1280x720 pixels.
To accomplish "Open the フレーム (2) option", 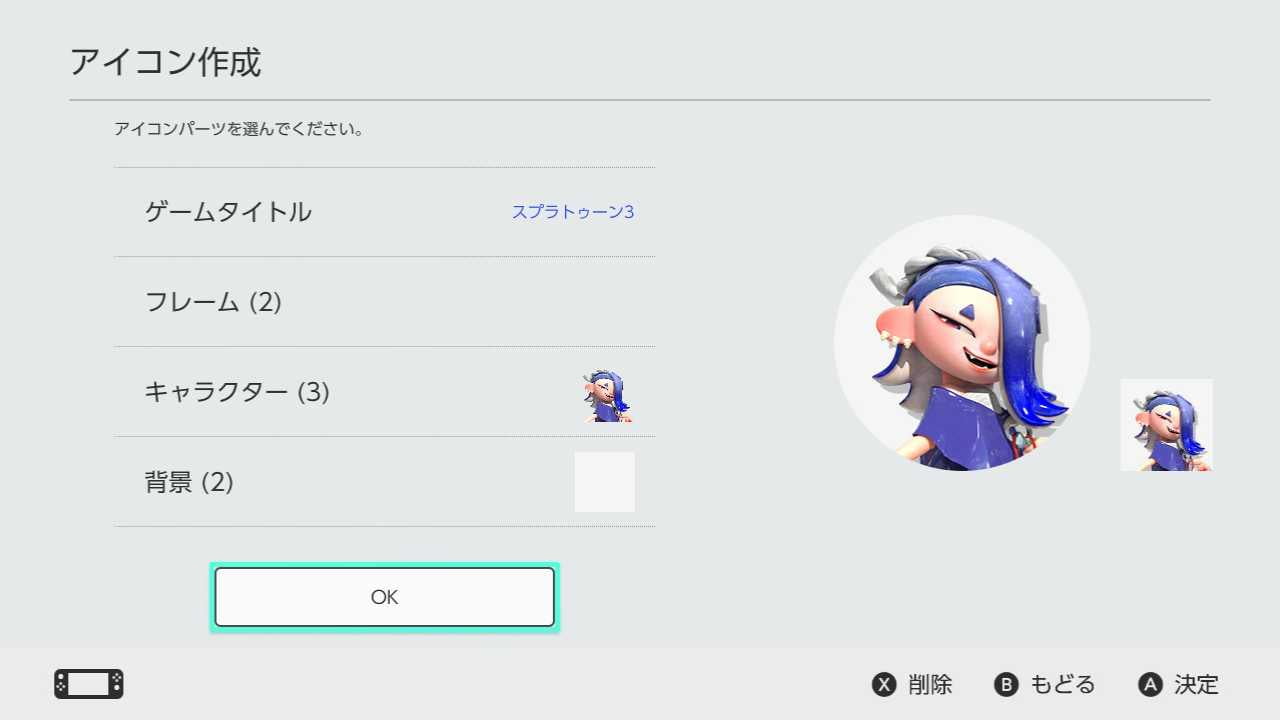I will [385, 302].
